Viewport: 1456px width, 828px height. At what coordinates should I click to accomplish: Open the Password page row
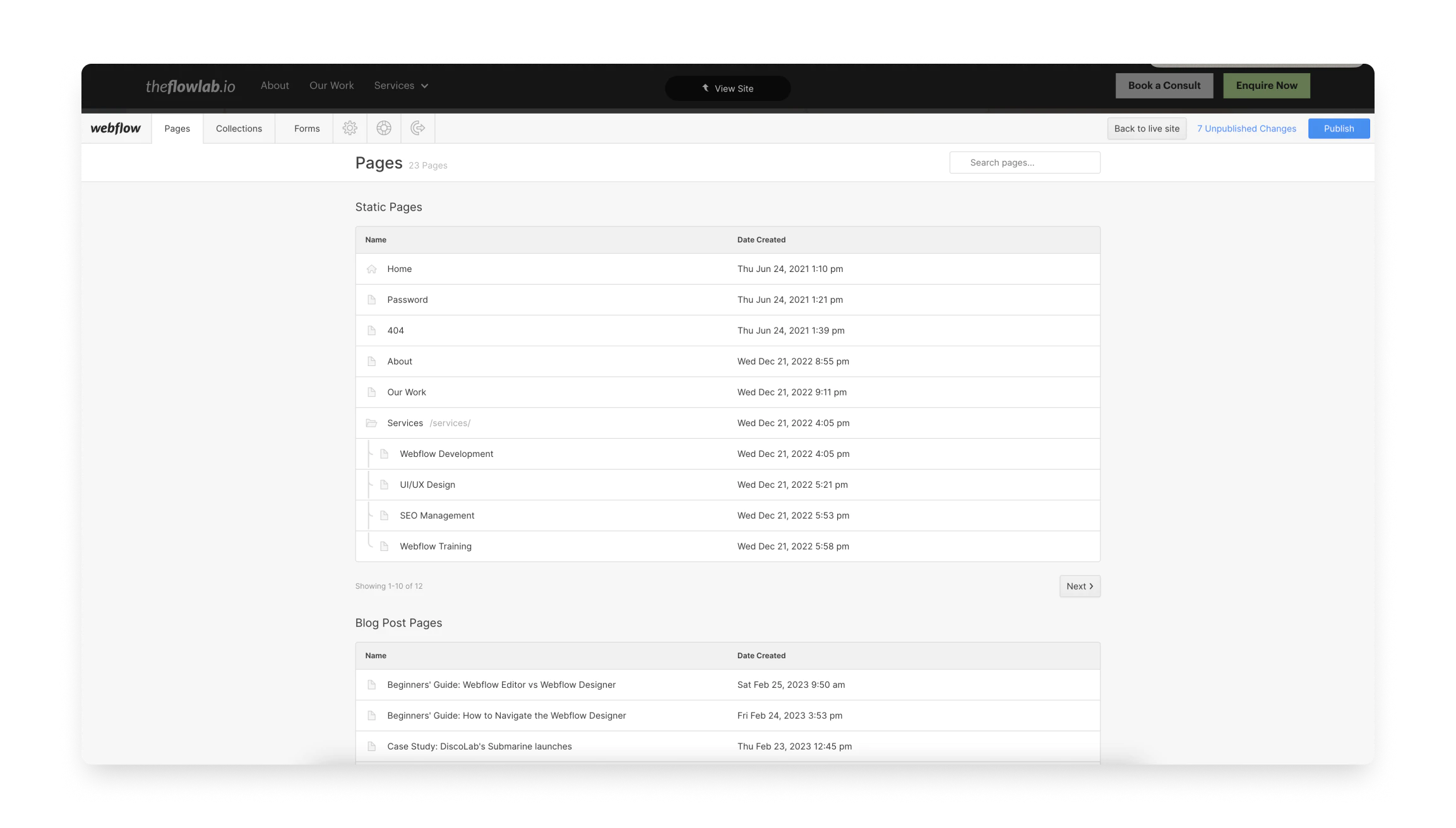point(727,300)
